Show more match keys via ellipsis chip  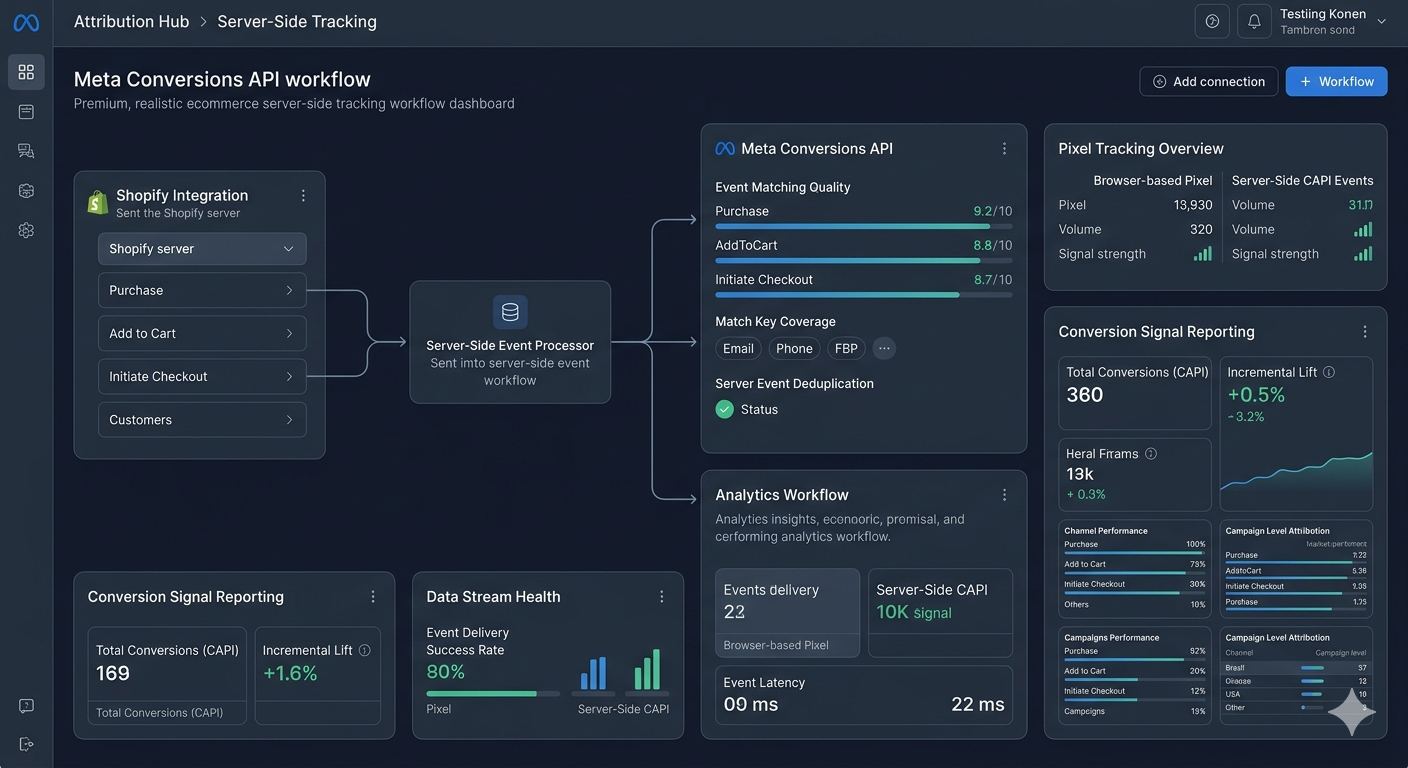click(x=884, y=348)
